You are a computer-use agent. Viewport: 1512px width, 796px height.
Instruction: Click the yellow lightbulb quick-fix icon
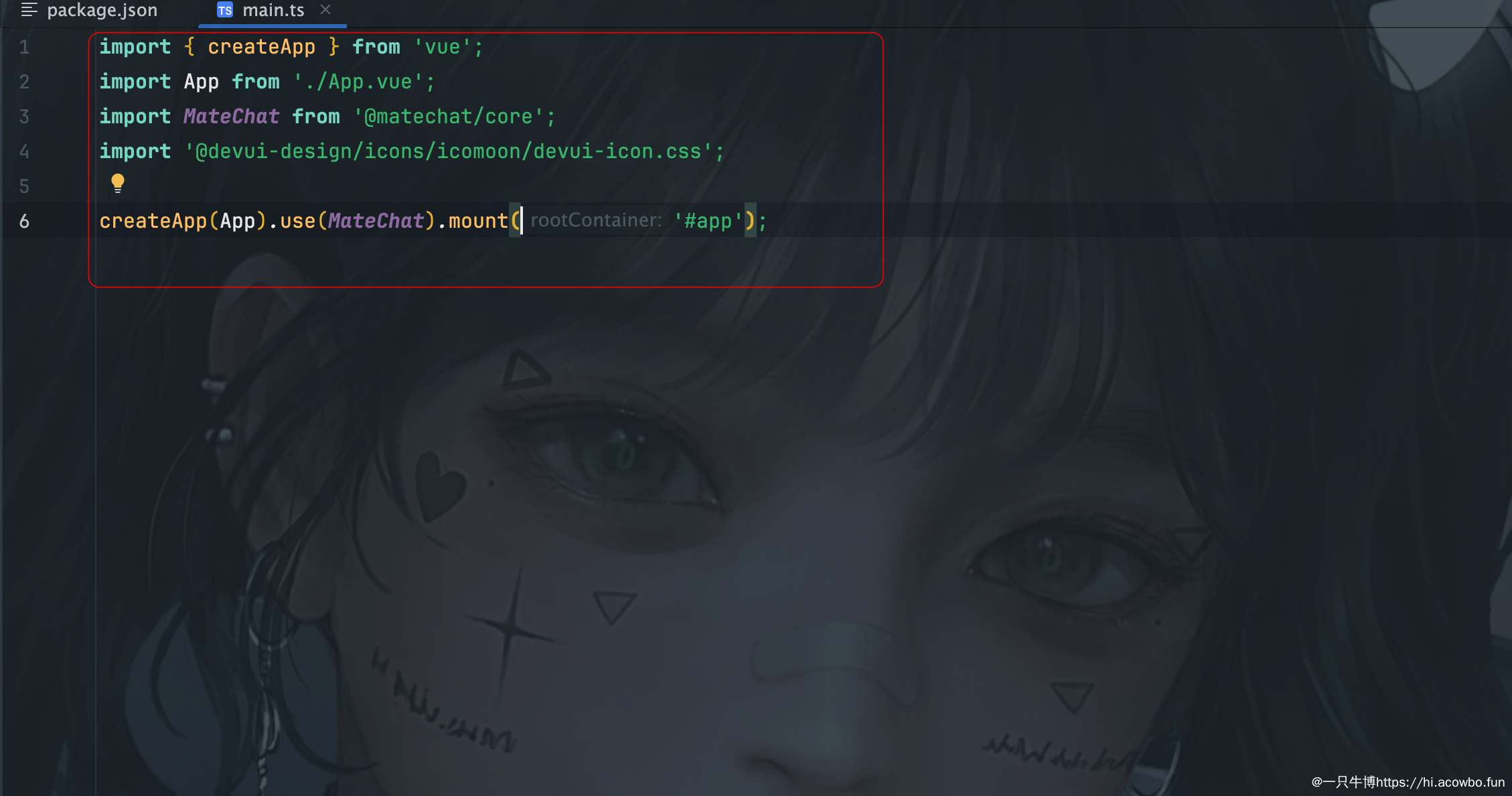[118, 184]
